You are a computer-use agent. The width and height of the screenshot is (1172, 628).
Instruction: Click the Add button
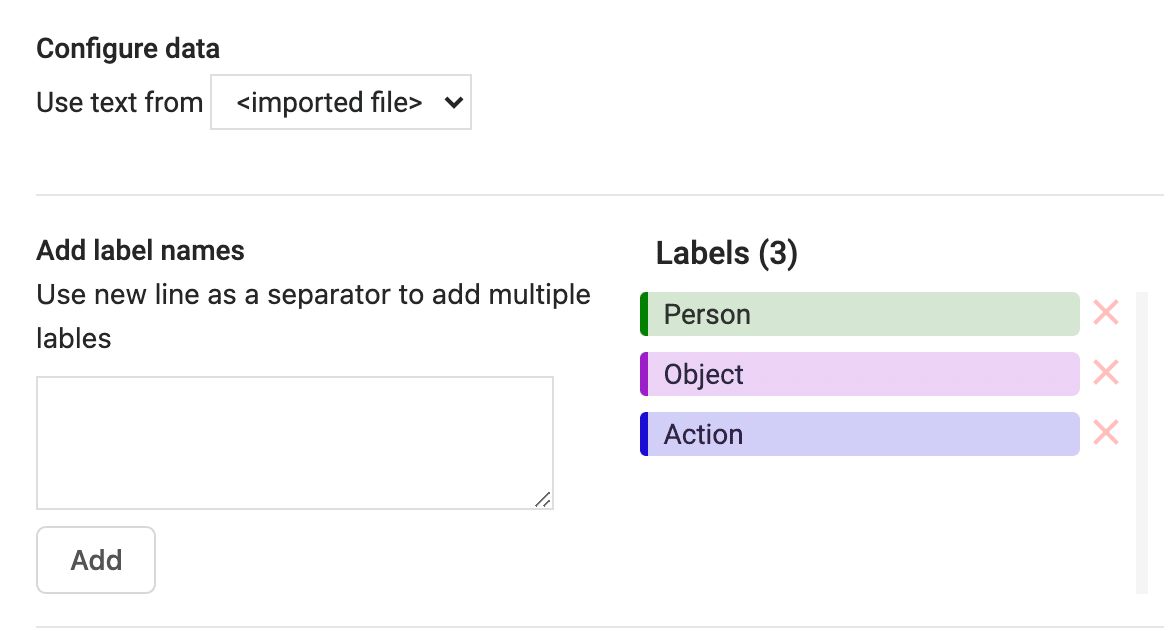coord(95,559)
